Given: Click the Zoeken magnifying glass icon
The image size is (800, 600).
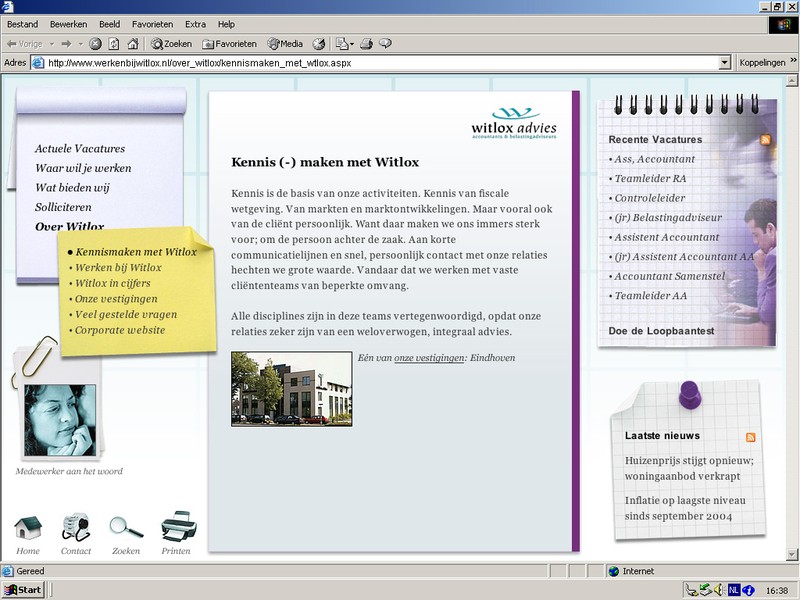Looking at the screenshot, I should click(126, 527).
